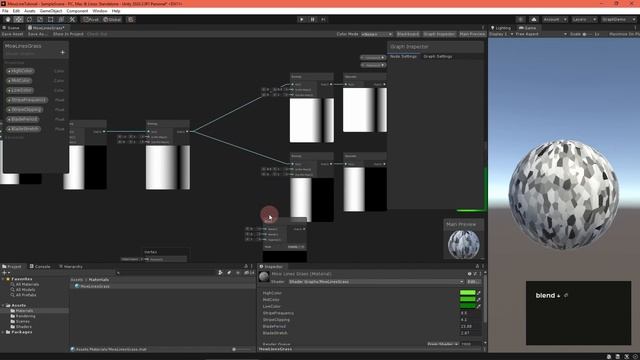Add a new Blackboard property
The image size is (640, 360).
point(62,52)
